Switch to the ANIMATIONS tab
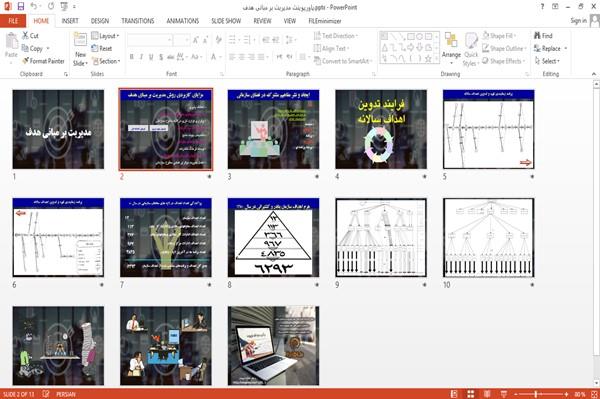600x399 pixels. coord(183,21)
